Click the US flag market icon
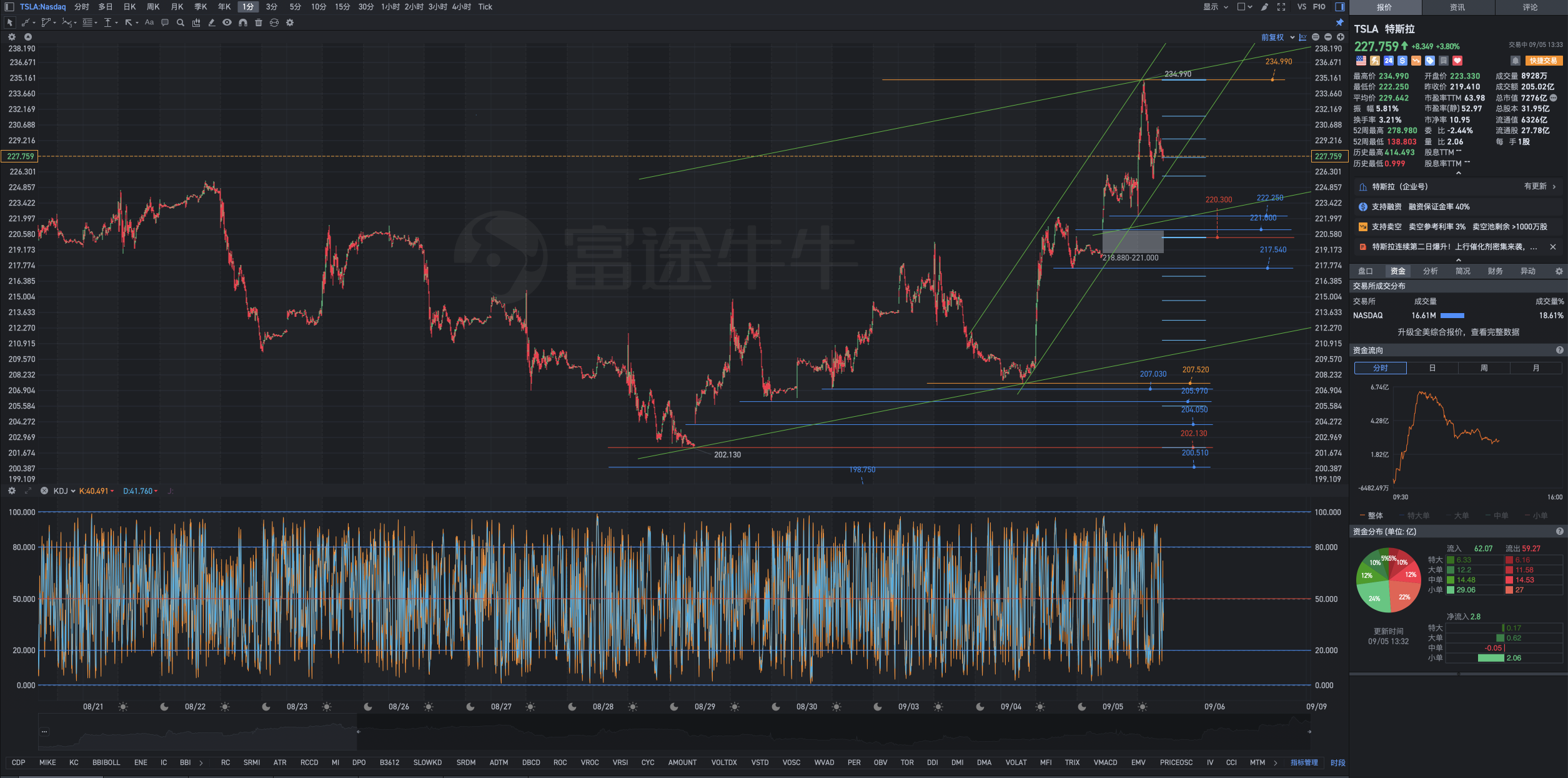The image size is (1568, 778). pyautogui.click(x=1361, y=61)
